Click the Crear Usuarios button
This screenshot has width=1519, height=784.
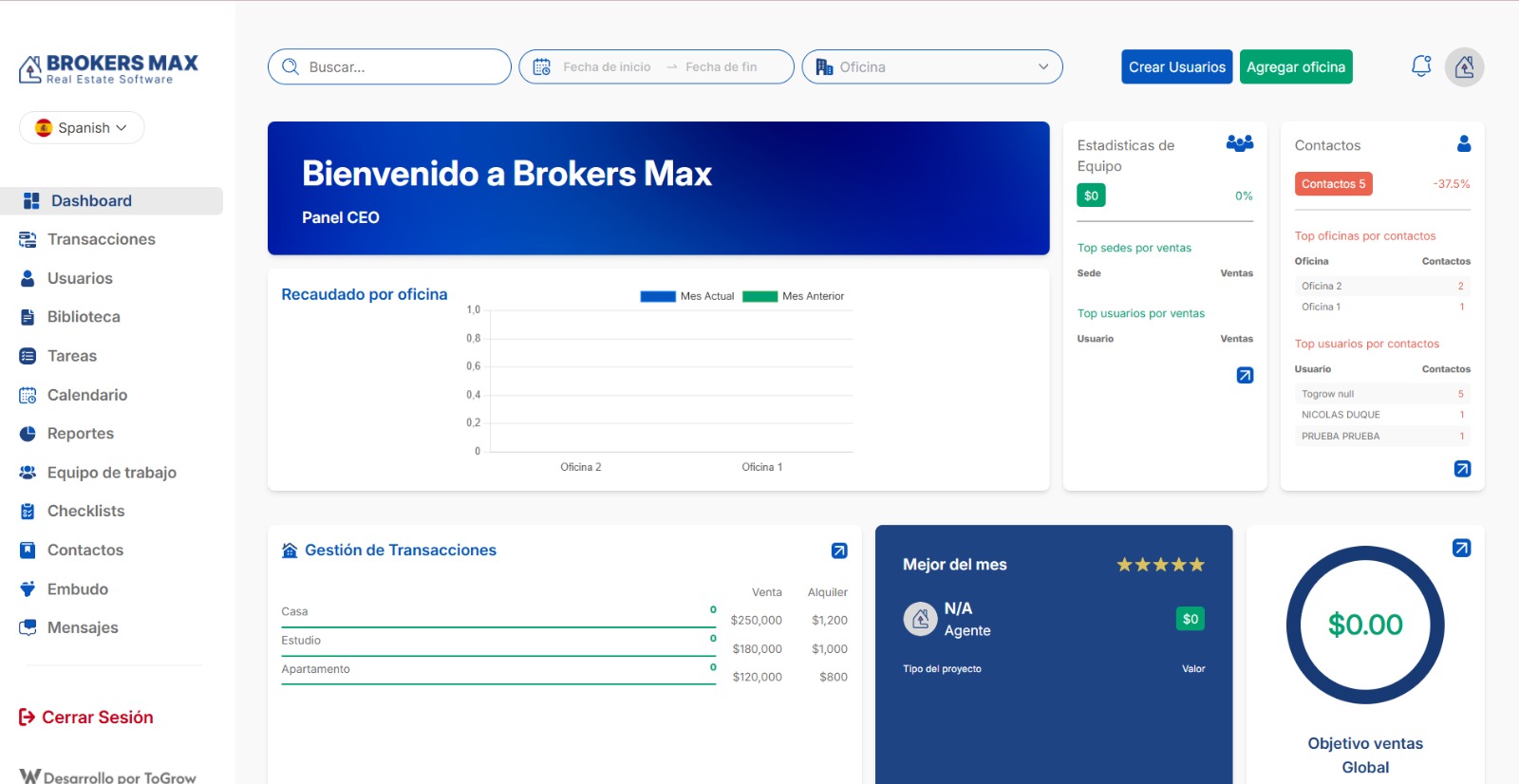click(x=1177, y=66)
